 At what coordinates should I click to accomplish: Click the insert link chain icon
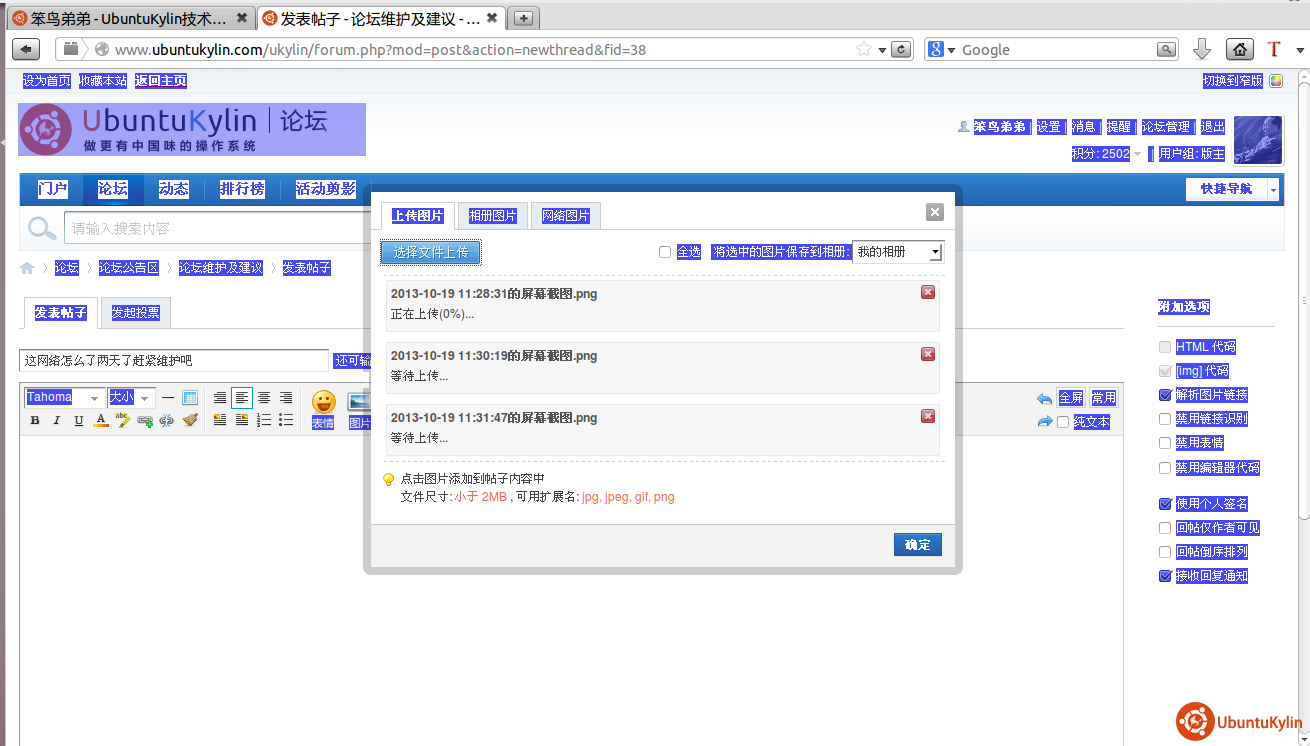(x=145, y=421)
